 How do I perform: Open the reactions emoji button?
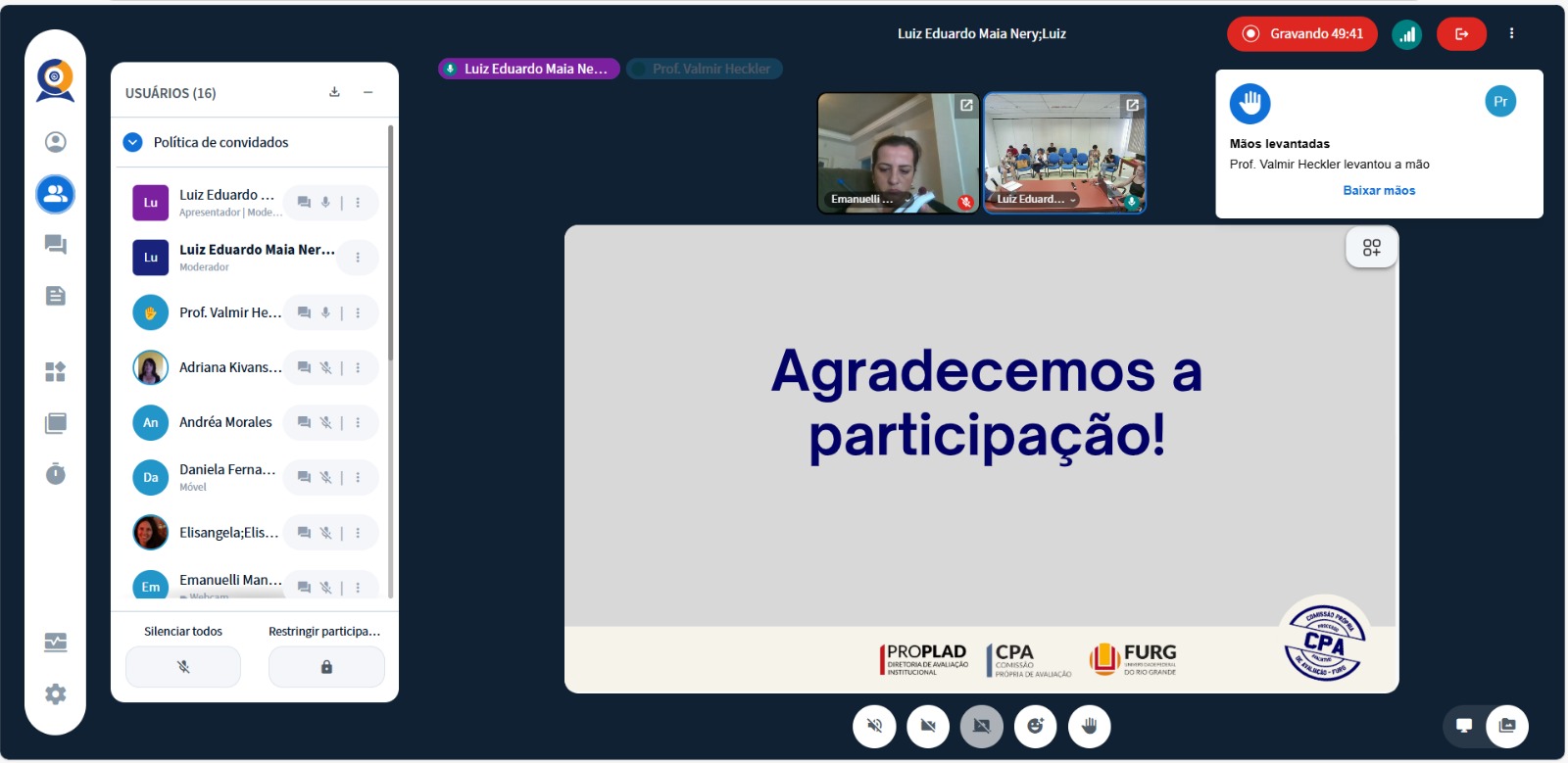pos(1035,727)
